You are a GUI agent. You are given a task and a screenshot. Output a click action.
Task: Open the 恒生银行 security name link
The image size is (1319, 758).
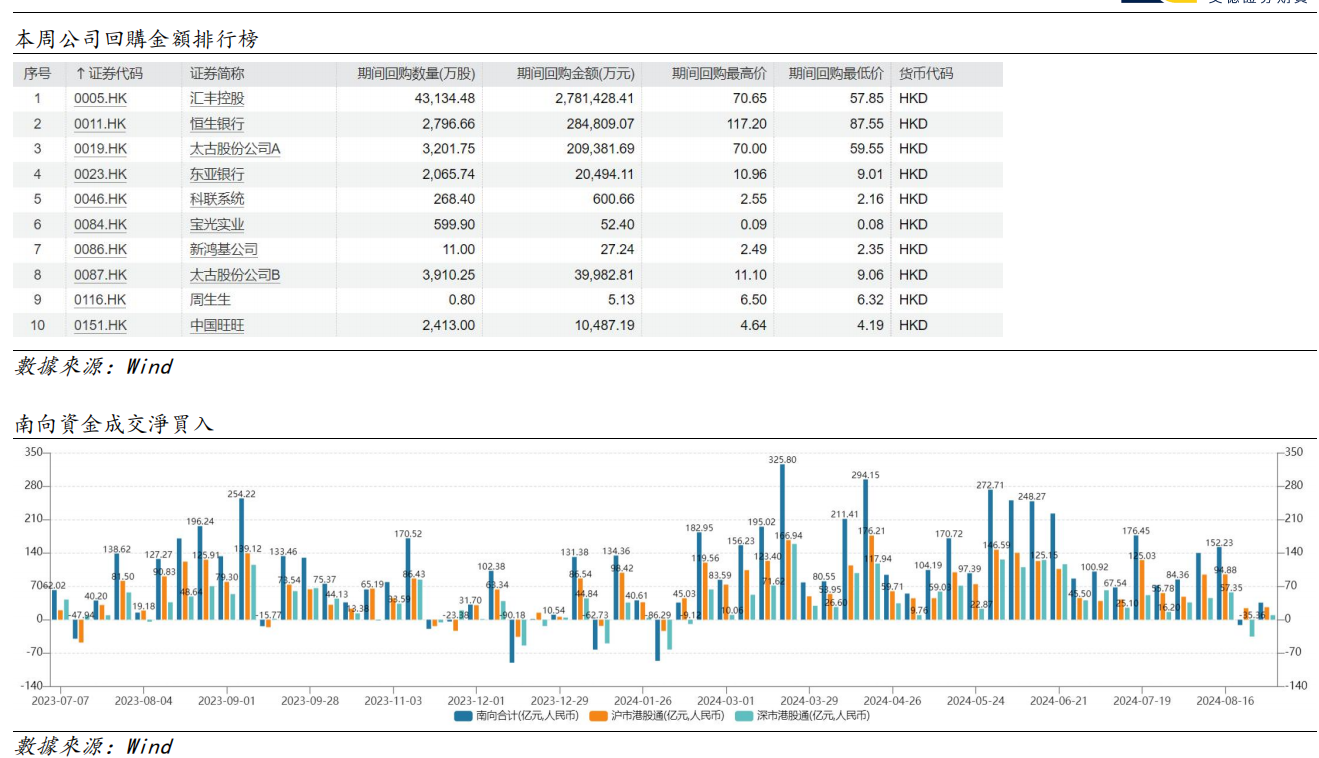(x=217, y=124)
